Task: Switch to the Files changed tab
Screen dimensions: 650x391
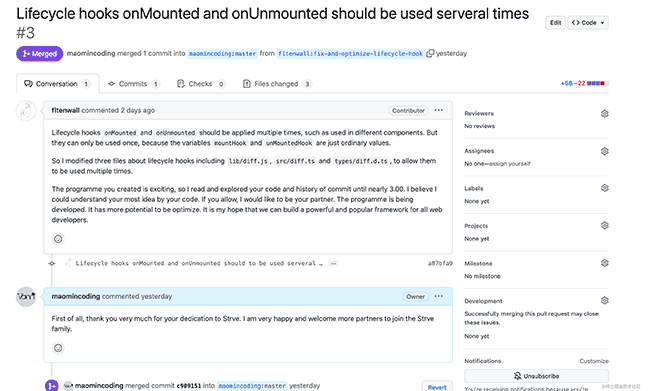Action: pos(276,84)
